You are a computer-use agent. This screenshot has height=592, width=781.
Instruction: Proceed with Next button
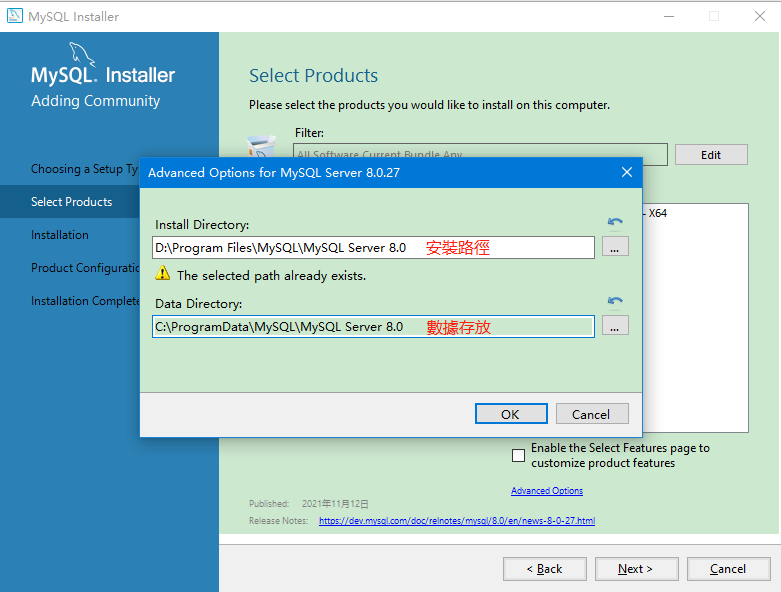point(637,569)
